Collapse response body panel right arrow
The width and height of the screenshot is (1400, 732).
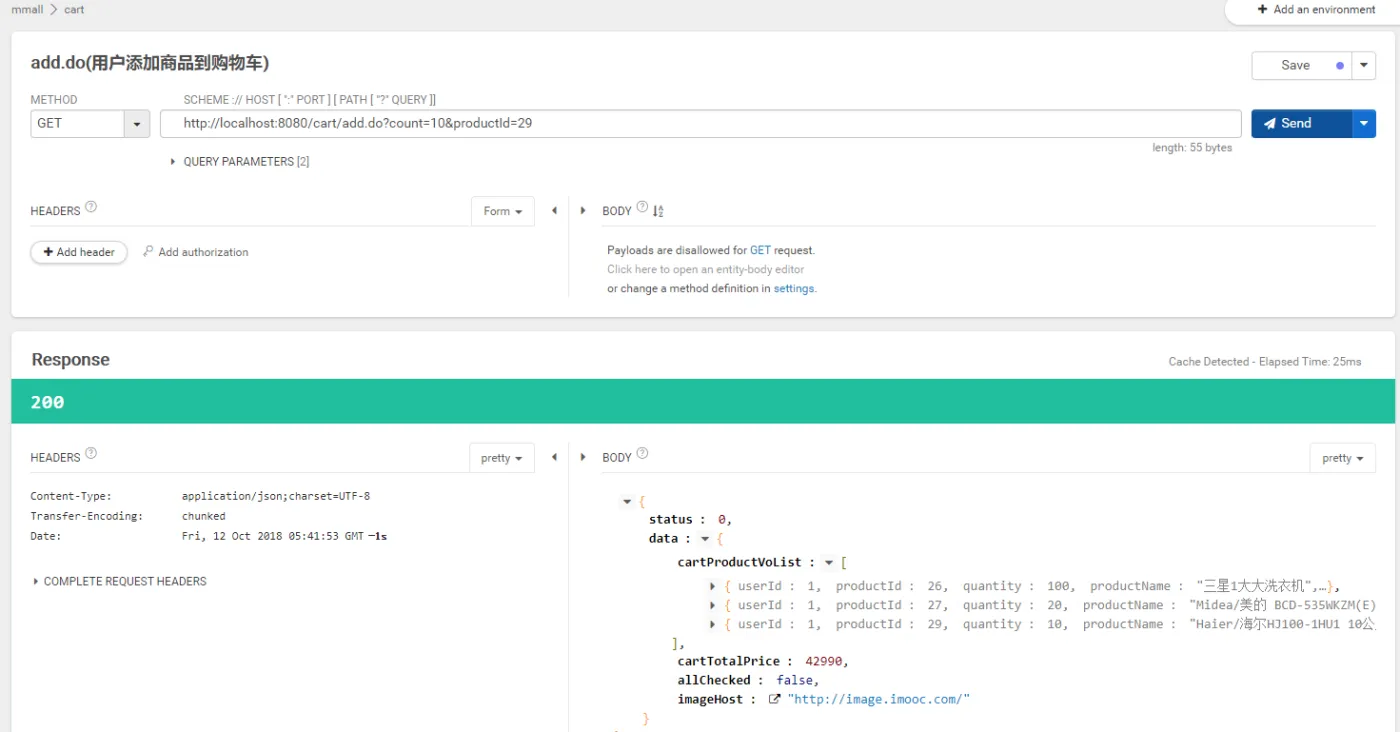click(x=584, y=457)
